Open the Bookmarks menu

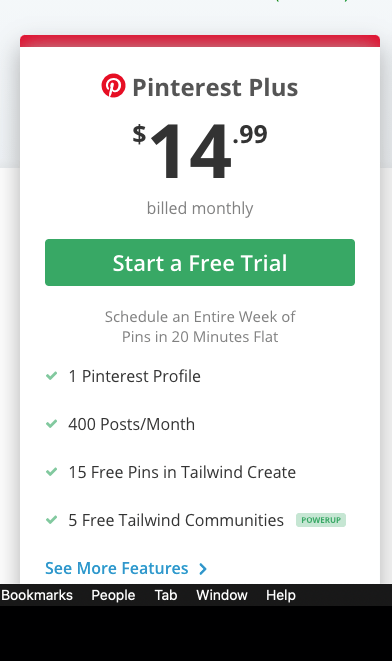click(37, 595)
